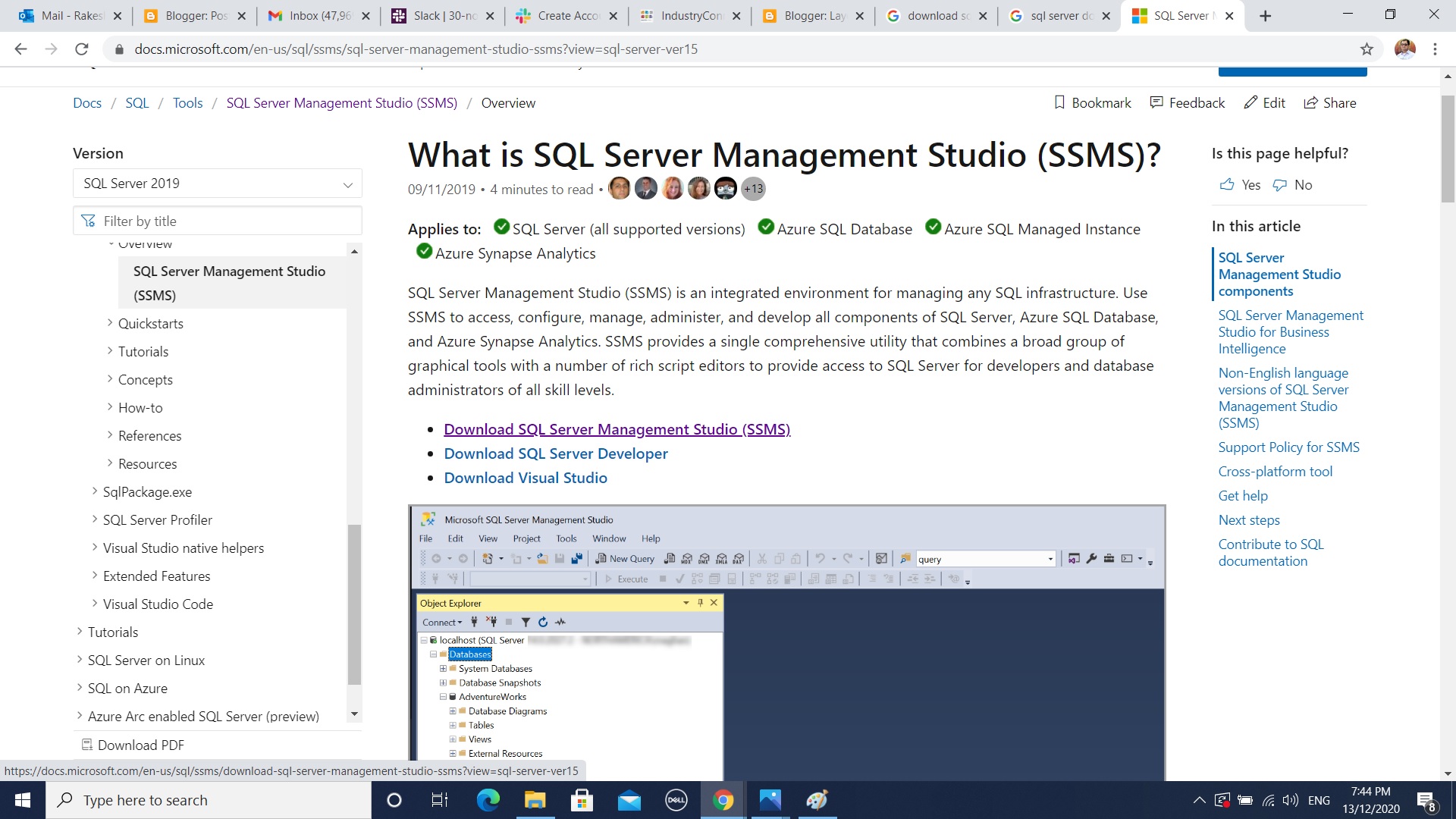Click the Bookmark flag icon on the docs page

(1059, 102)
